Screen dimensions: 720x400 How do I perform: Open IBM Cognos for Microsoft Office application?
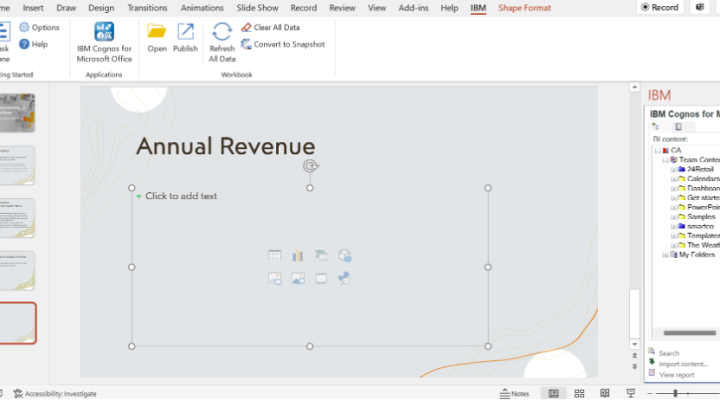point(104,42)
